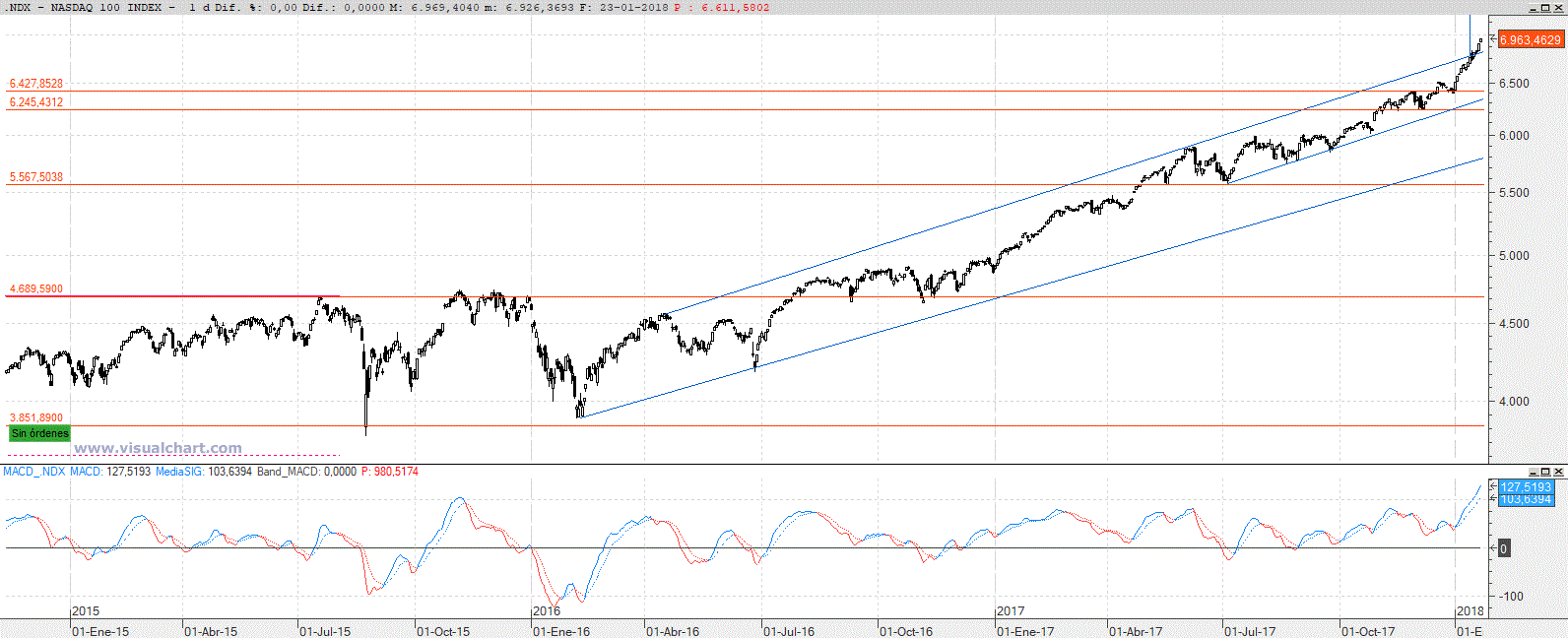1568x638 pixels.
Task: Click the 4.000 price axis label
Action: point(1514,402)
